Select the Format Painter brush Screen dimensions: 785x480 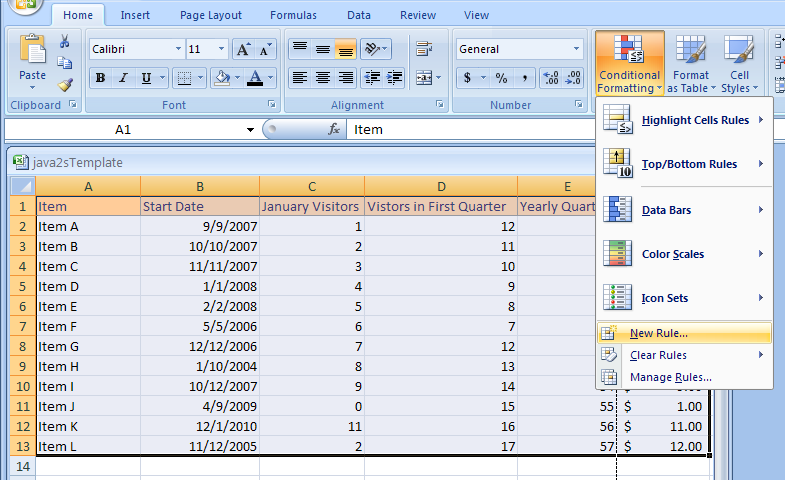coord(65,84)
